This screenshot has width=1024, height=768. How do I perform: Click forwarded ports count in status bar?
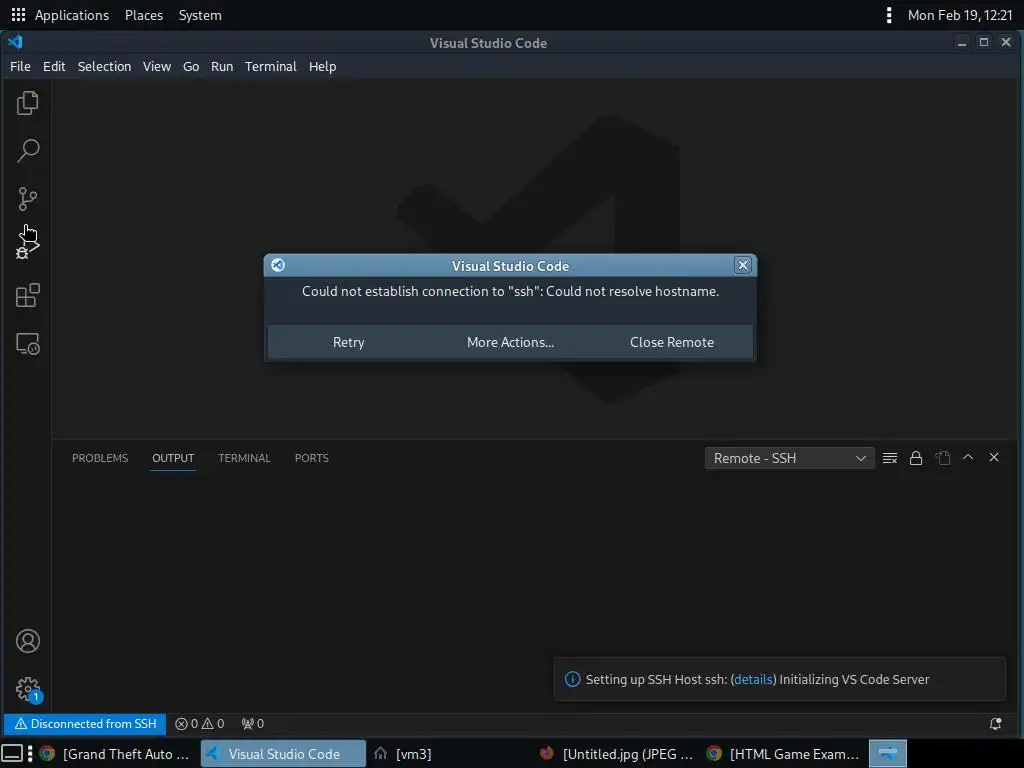pos(253,724)
